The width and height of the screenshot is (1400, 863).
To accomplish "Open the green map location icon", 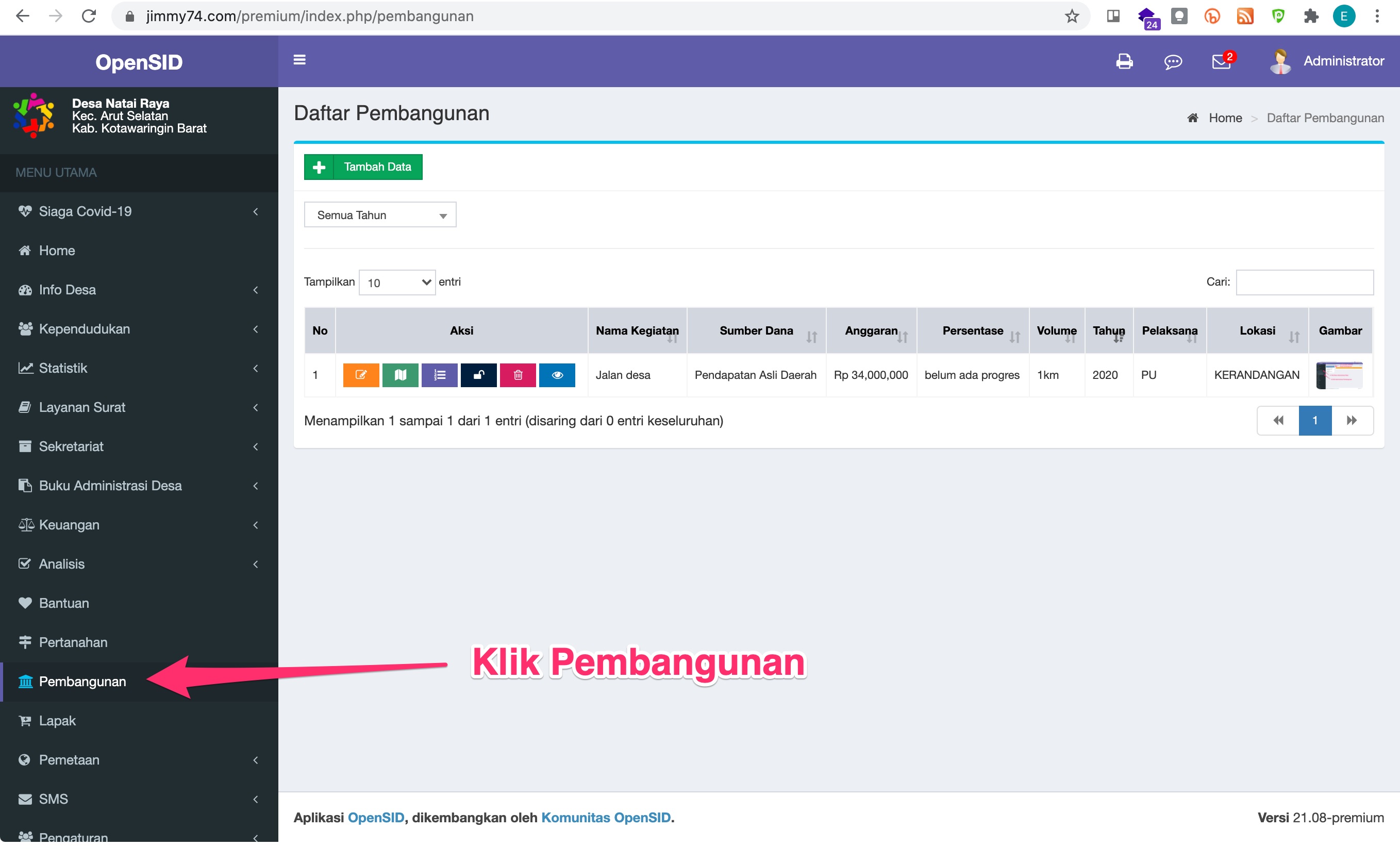I will (x=400, y=375).
